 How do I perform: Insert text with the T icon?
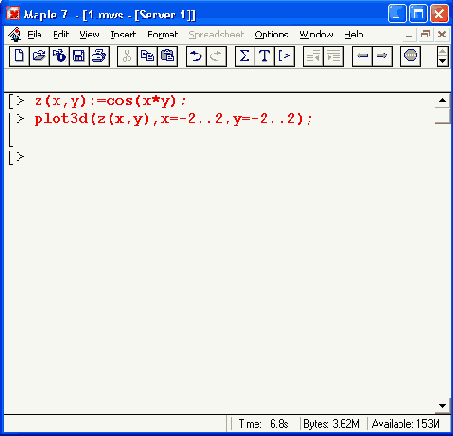pos(264,56)
